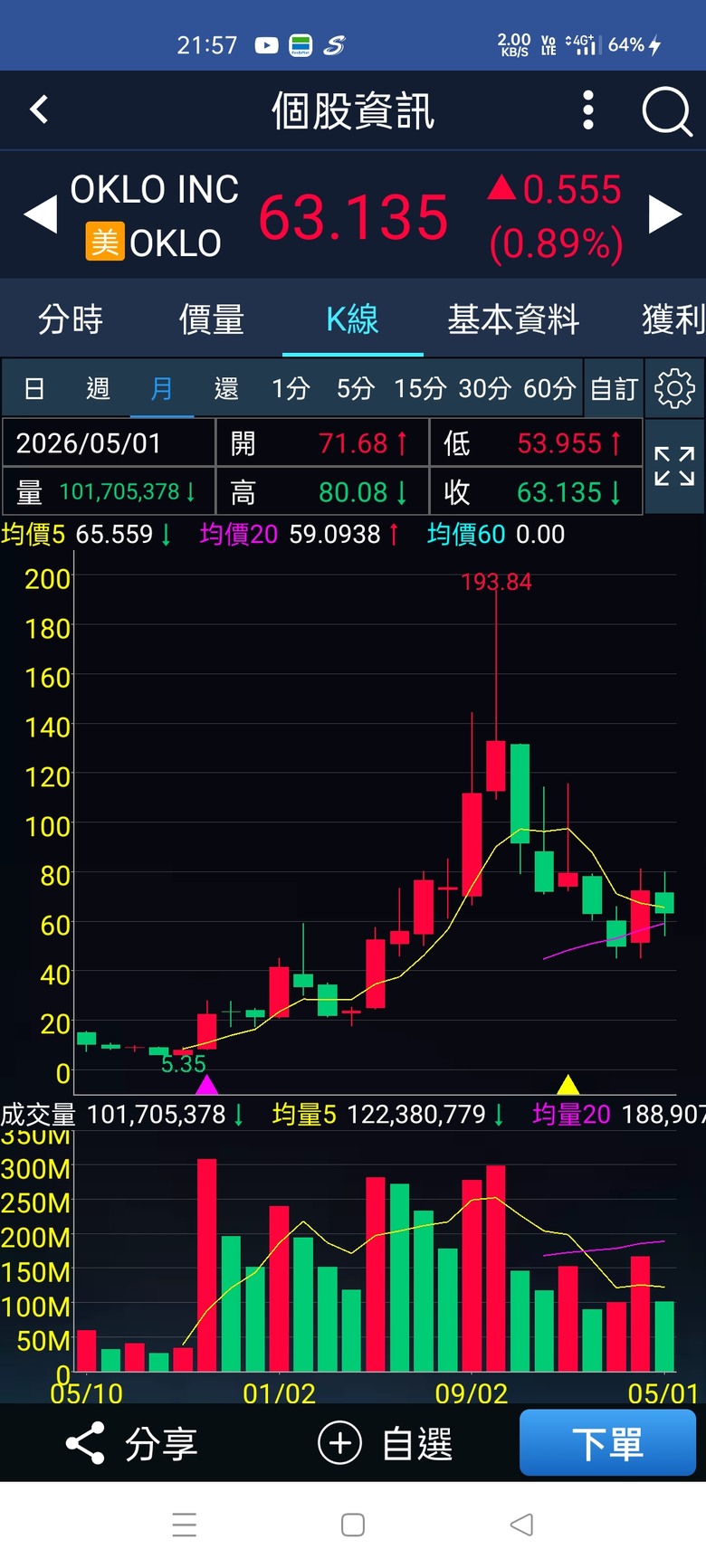Tap the plus circle watchlist icon
706x1568 pixels.
339,1443
